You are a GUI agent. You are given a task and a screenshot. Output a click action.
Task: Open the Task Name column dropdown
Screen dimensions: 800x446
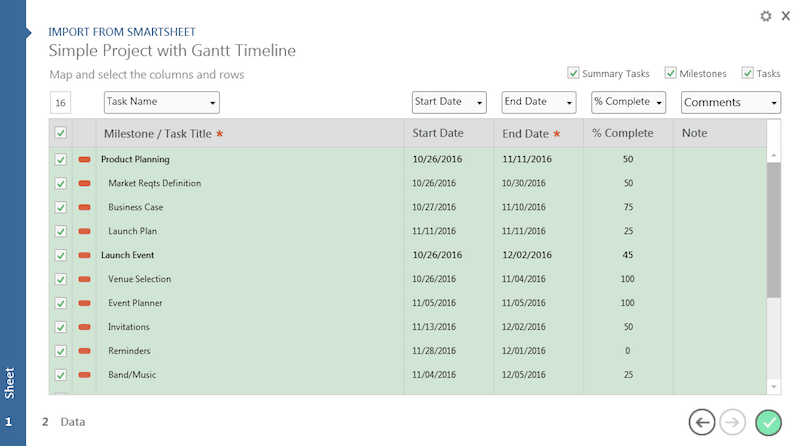click(161, 102)
